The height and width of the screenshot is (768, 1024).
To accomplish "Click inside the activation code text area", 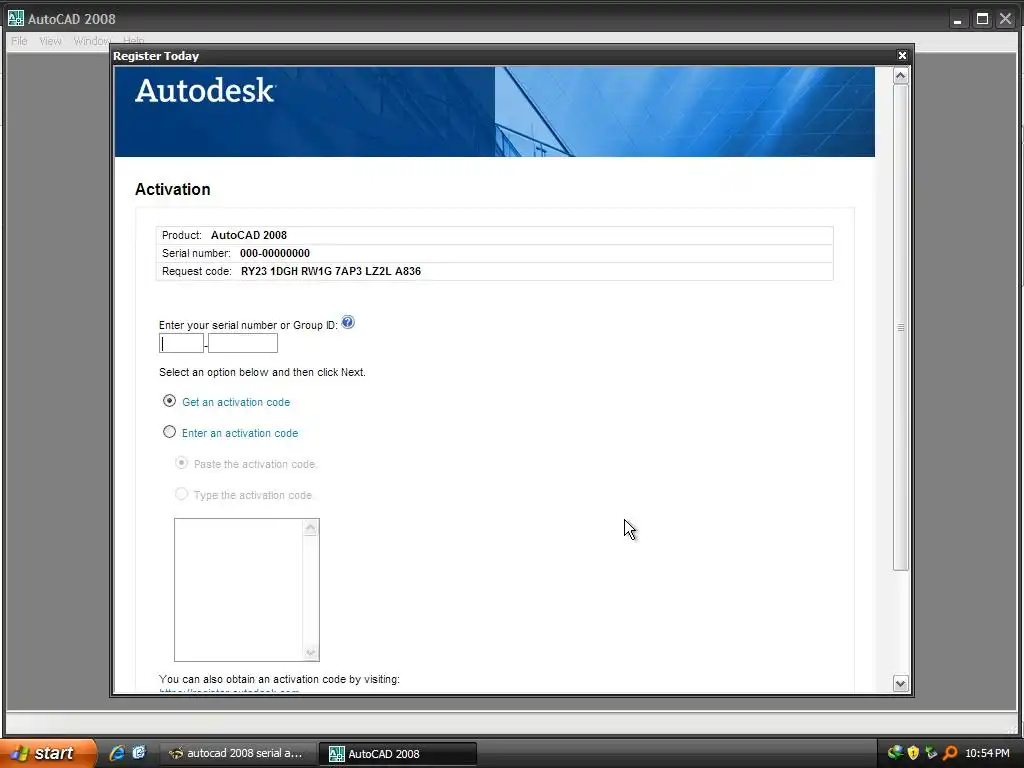I will pyautogui.click(x=238, y=590).
